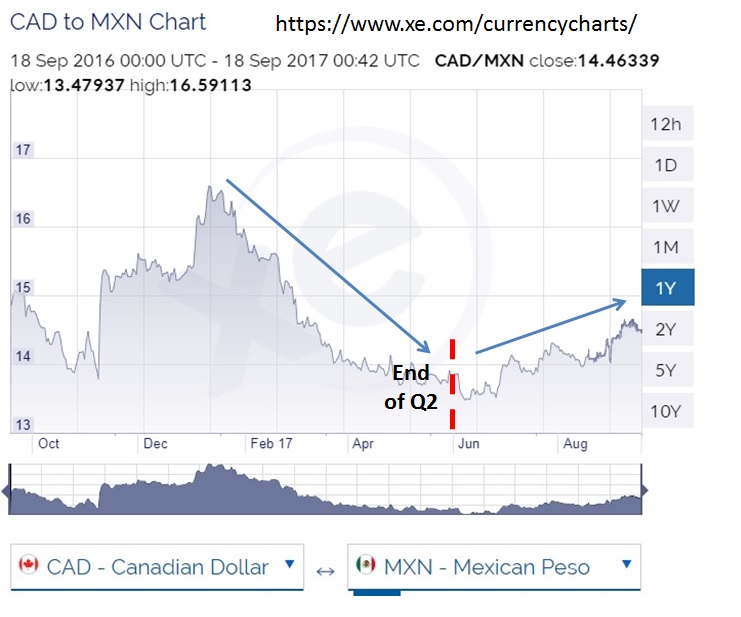Switch the chart to 1D range

666,165
